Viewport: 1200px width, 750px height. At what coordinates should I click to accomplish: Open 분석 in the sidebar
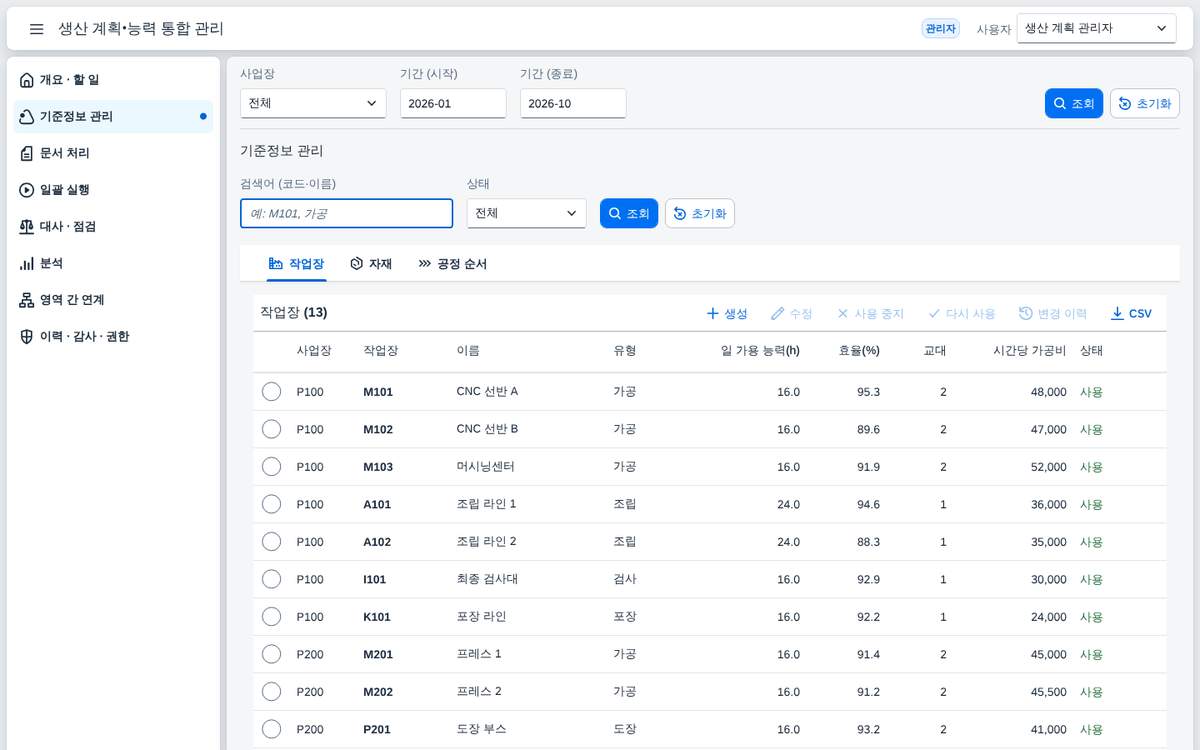click(113, 263)
